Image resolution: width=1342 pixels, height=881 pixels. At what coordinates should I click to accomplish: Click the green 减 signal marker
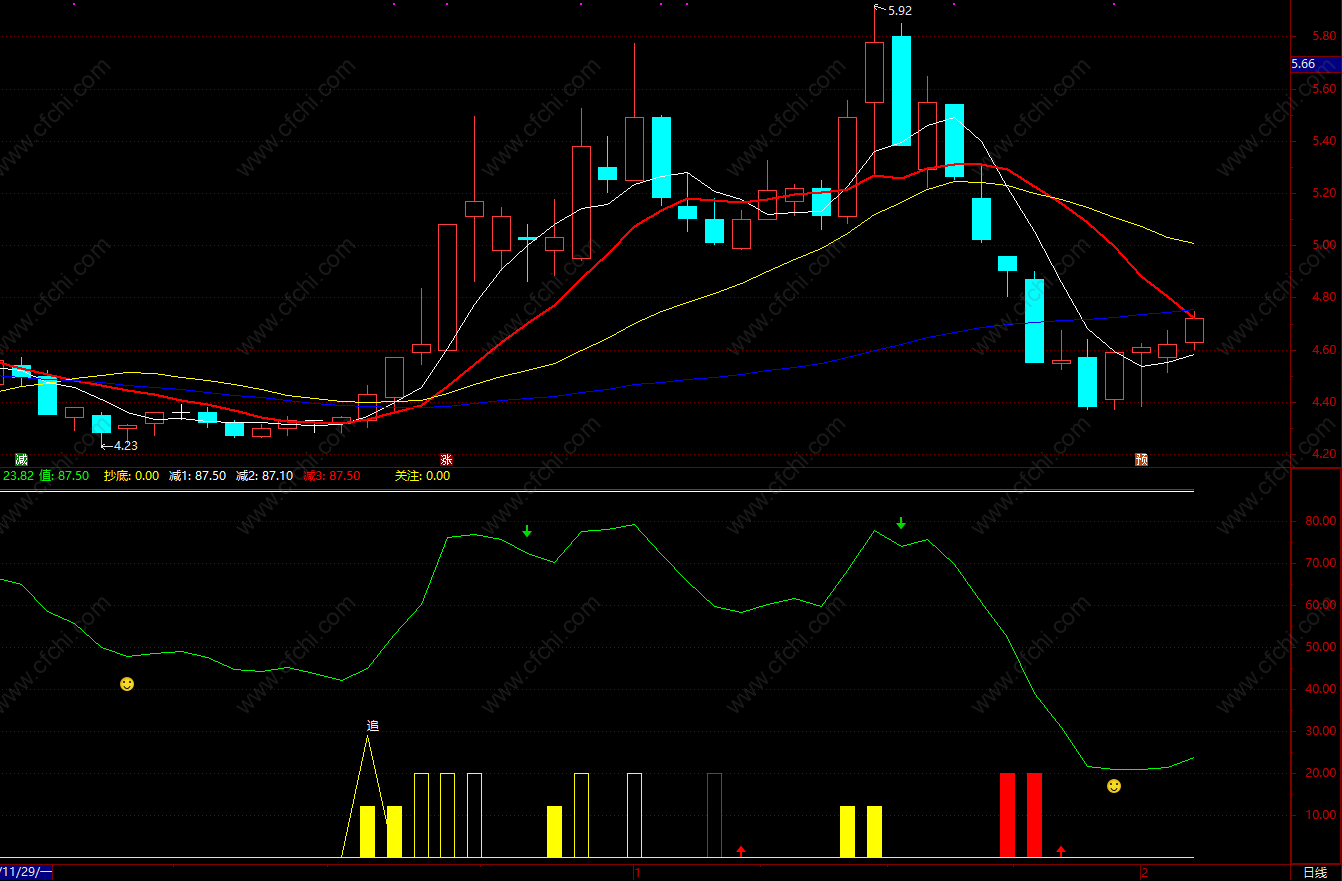20,460
